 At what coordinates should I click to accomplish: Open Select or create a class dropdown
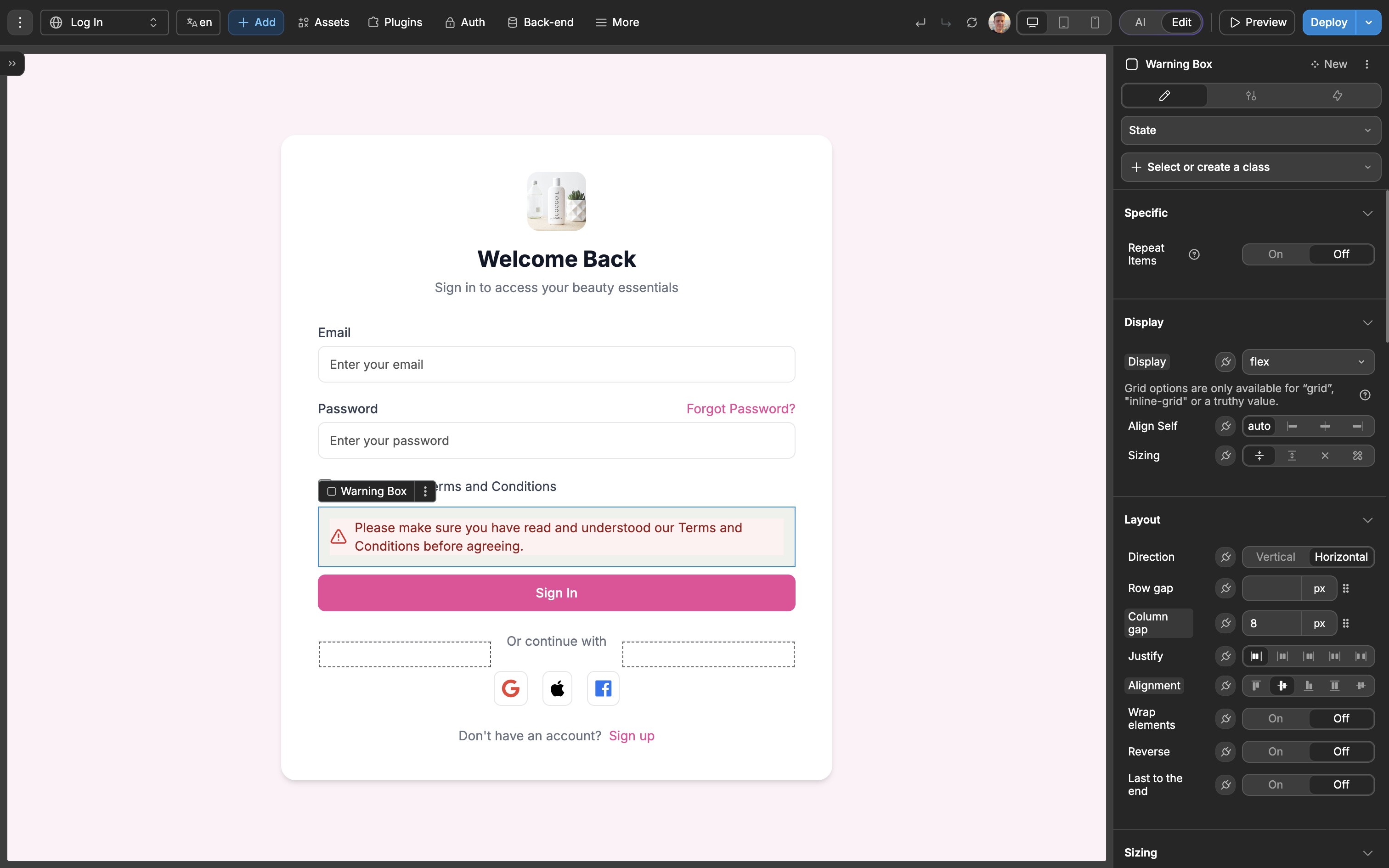click(x=1251, y=167)
